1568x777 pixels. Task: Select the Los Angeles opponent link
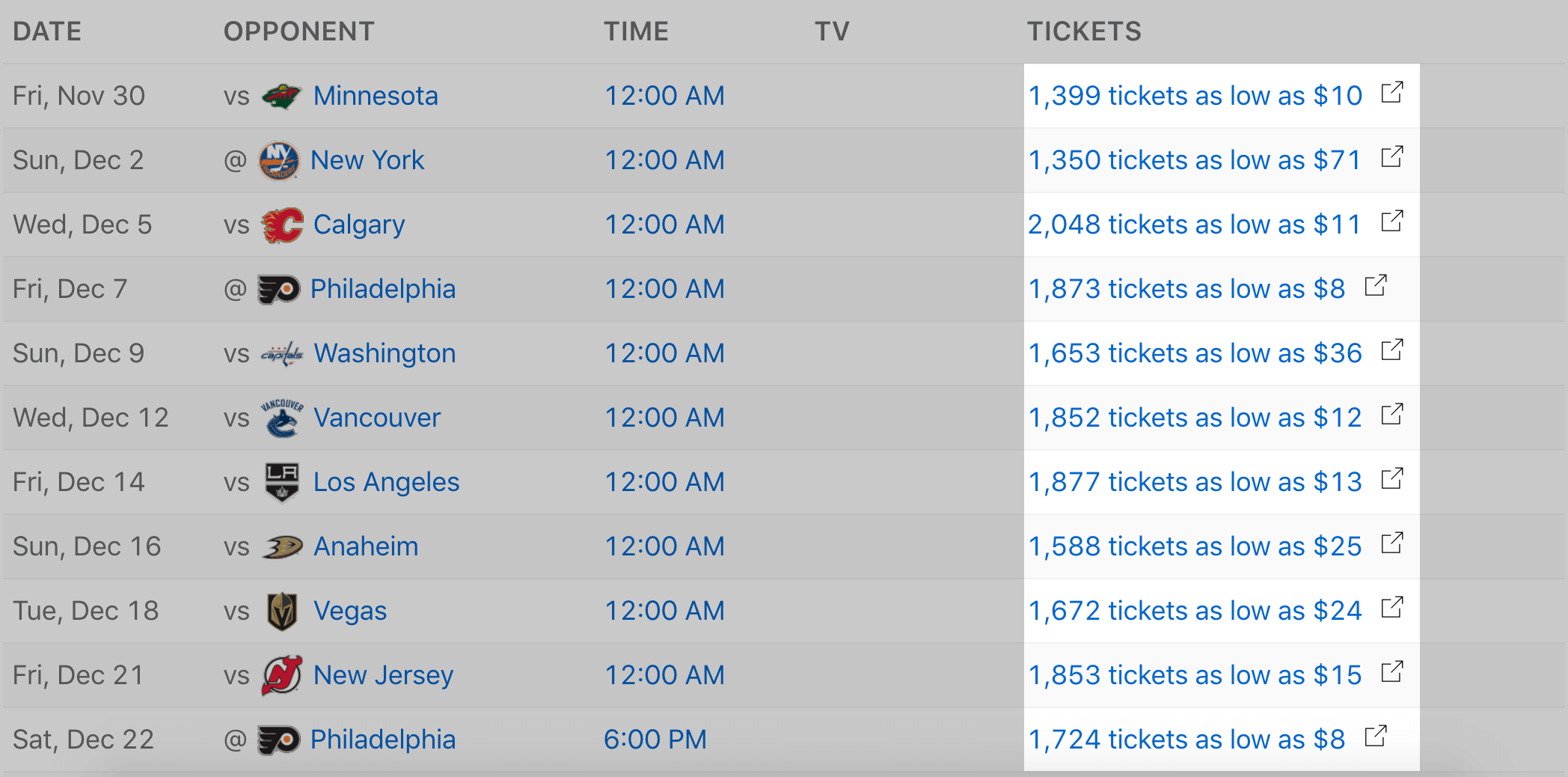[386, 482]
